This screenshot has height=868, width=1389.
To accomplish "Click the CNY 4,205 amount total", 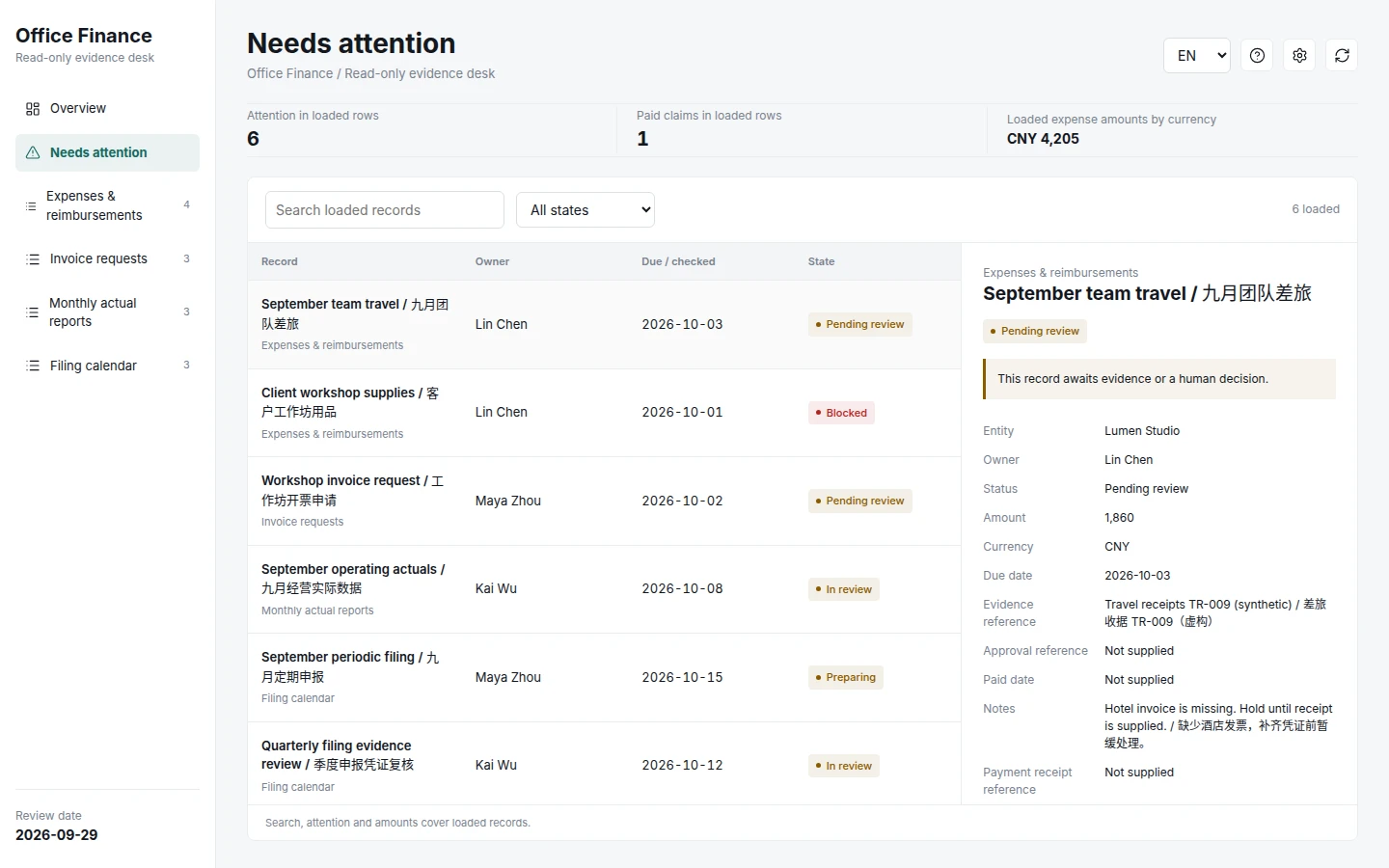I will 1043,139.
